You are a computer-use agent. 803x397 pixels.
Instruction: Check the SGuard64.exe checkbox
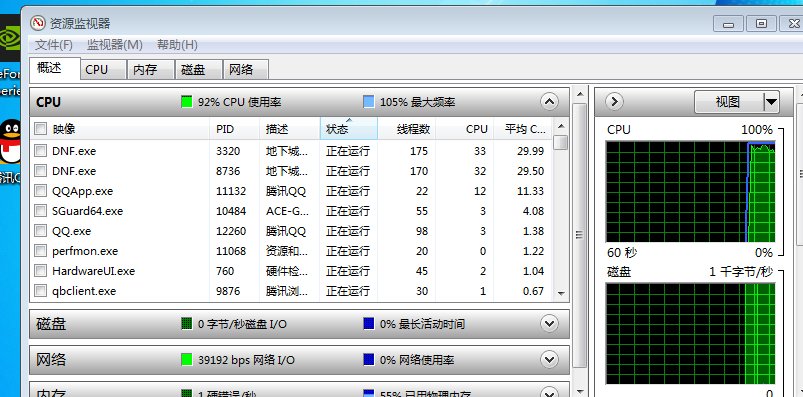point(40,211)
